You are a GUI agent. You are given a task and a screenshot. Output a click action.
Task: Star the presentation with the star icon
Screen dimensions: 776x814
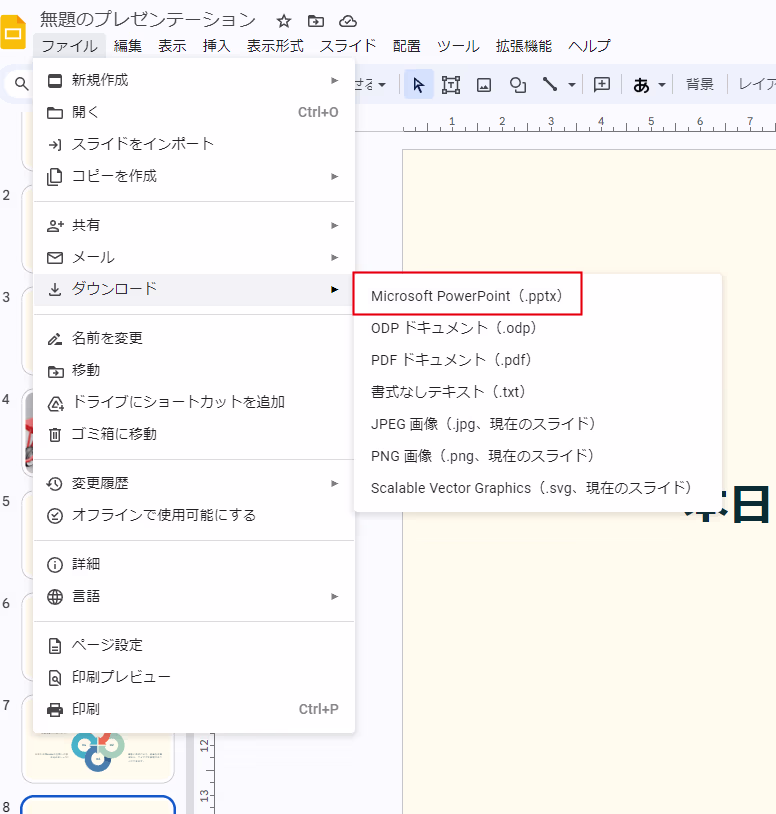283,21
